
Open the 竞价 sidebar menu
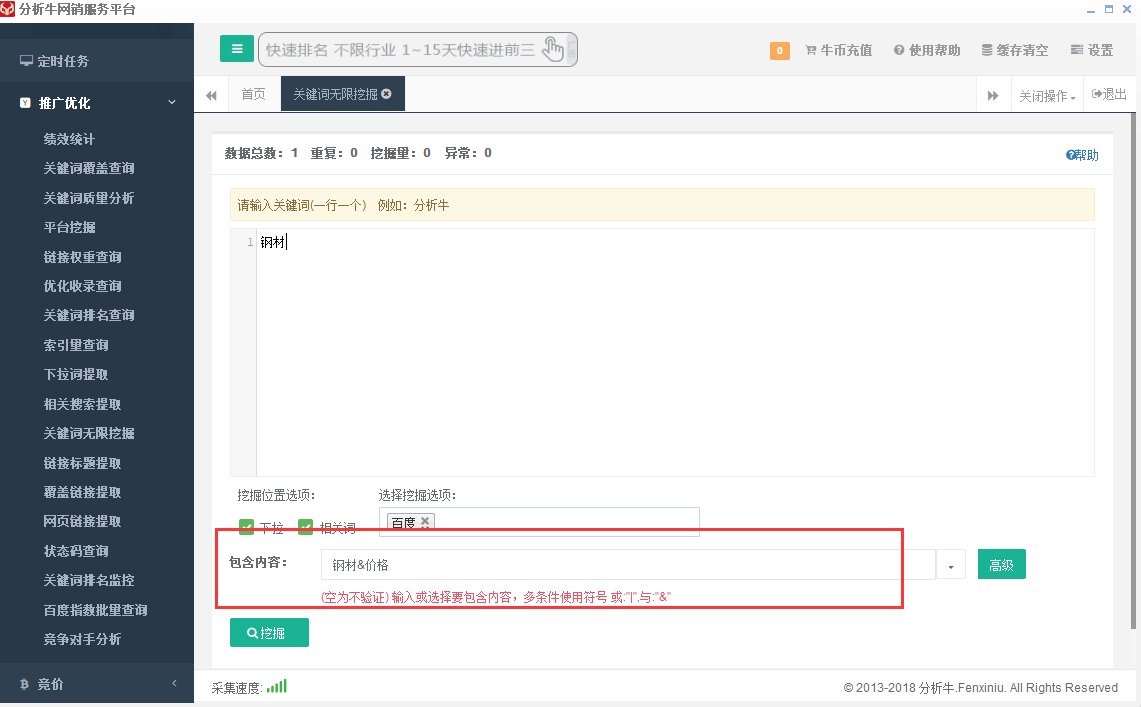pos(47,684)
